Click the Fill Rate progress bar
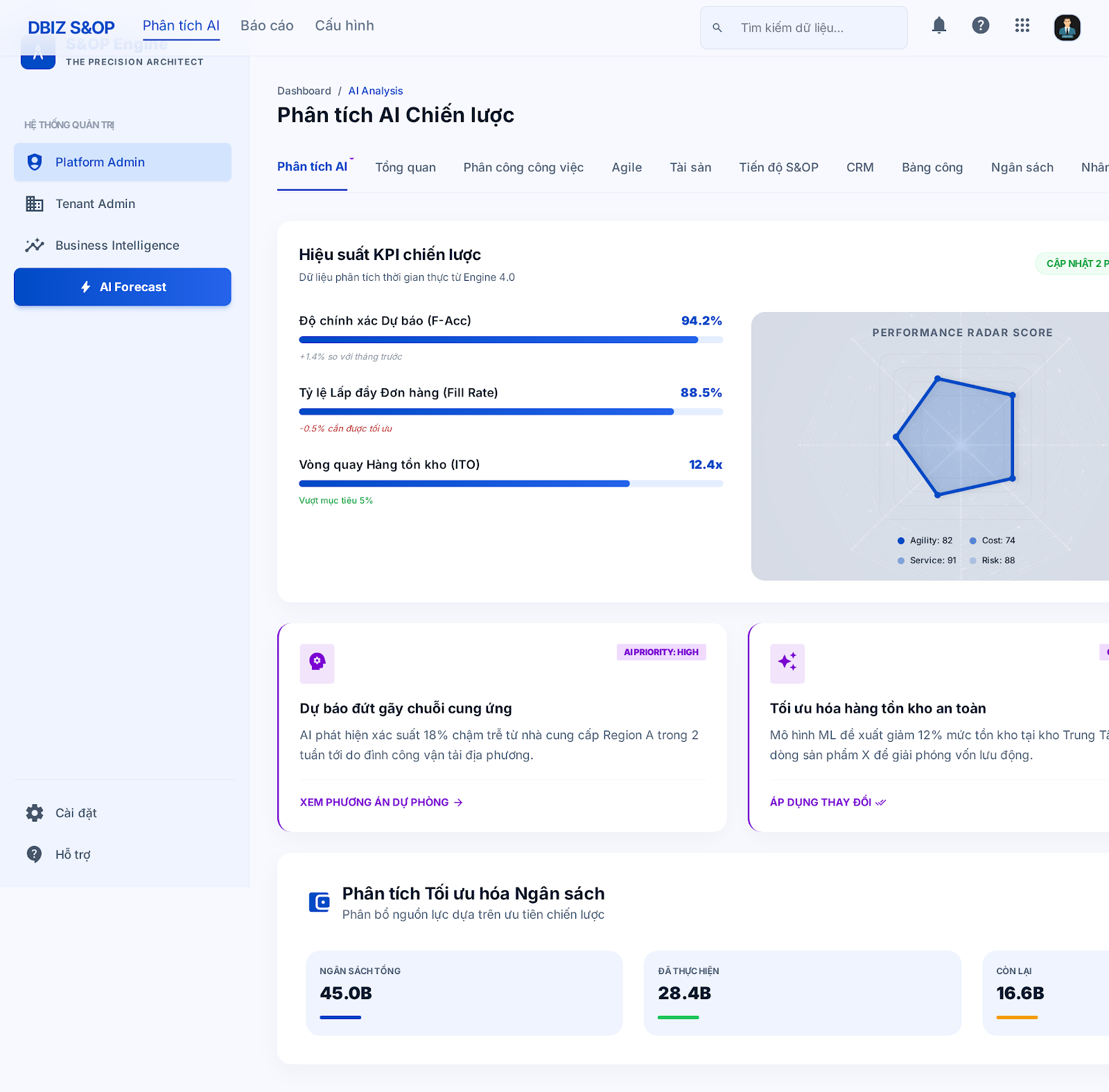This screenshot has height=1092, width=1109. tap(511, 412)
